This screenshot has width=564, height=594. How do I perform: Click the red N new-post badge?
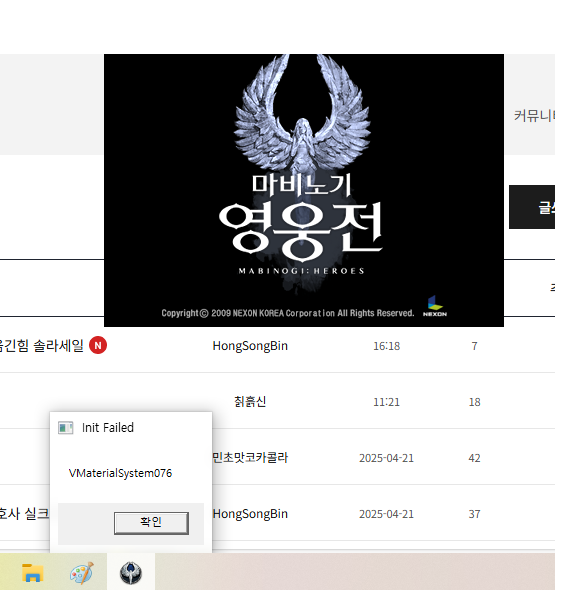pyautogui.click(x=98, y=345)
